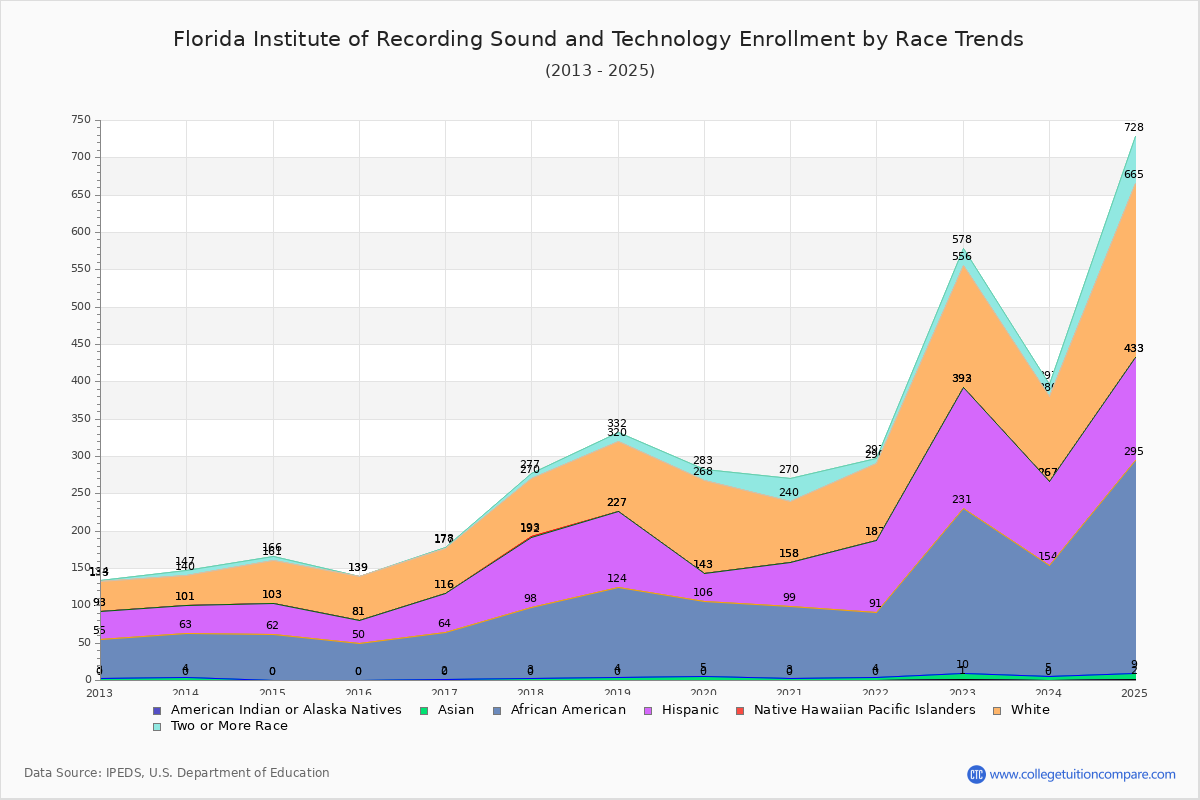Click the 2025 x-axis label
Screen dimensions: 1200x800
tap(1135, 692)
